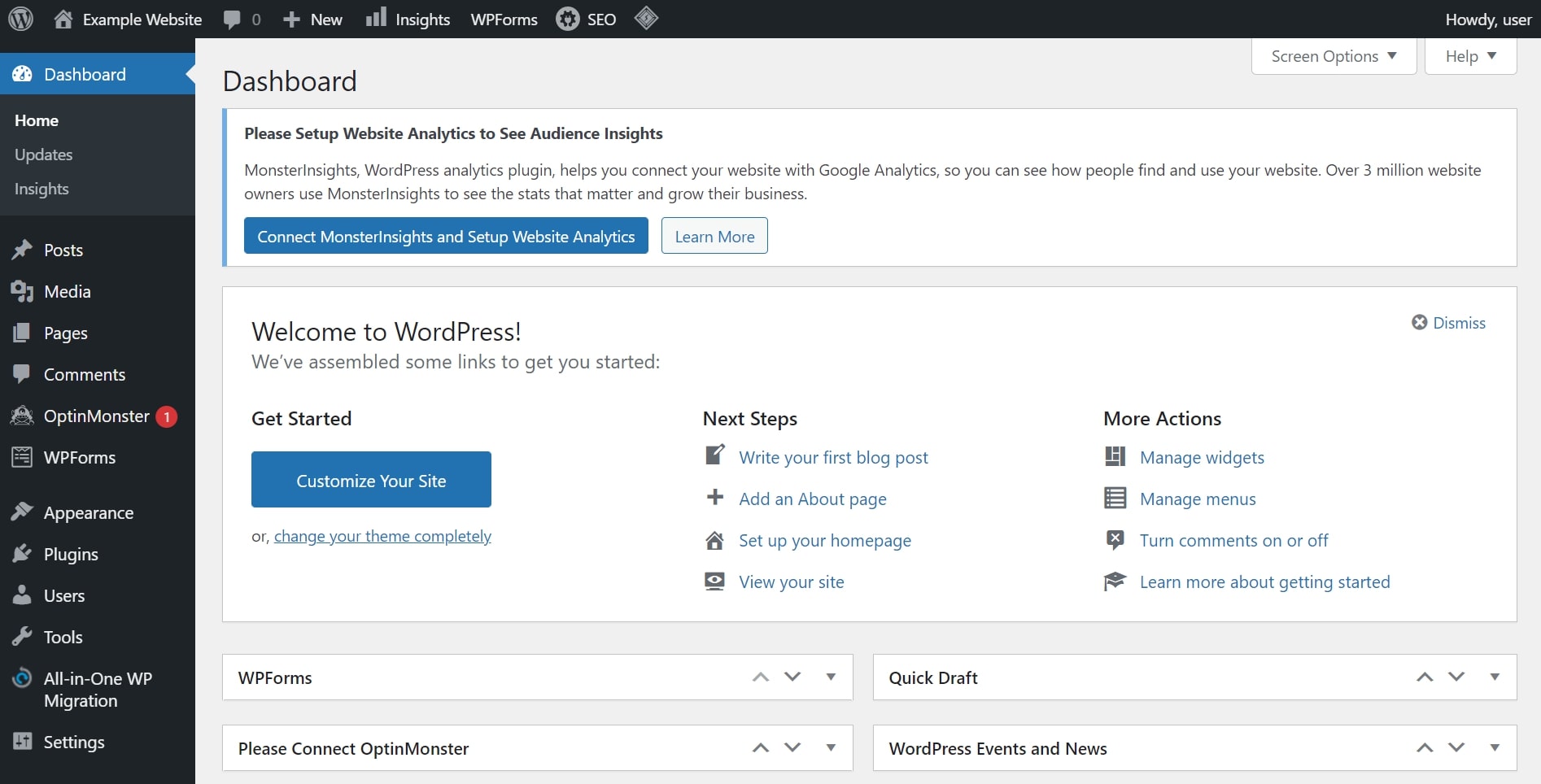Click the pencil icon beside Write blog post
Viewport: 1541px width, 784px height.
click(x=714, y=455)
